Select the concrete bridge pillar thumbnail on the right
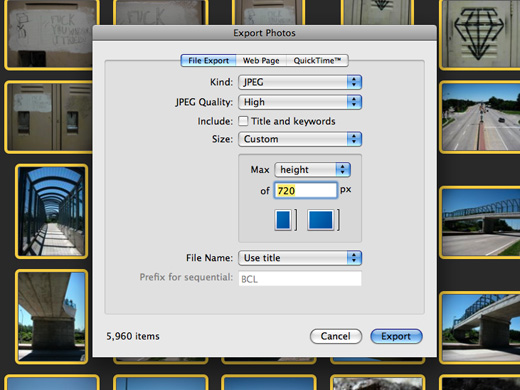Screen dimensions: 520x390 [x=480, y=327]
